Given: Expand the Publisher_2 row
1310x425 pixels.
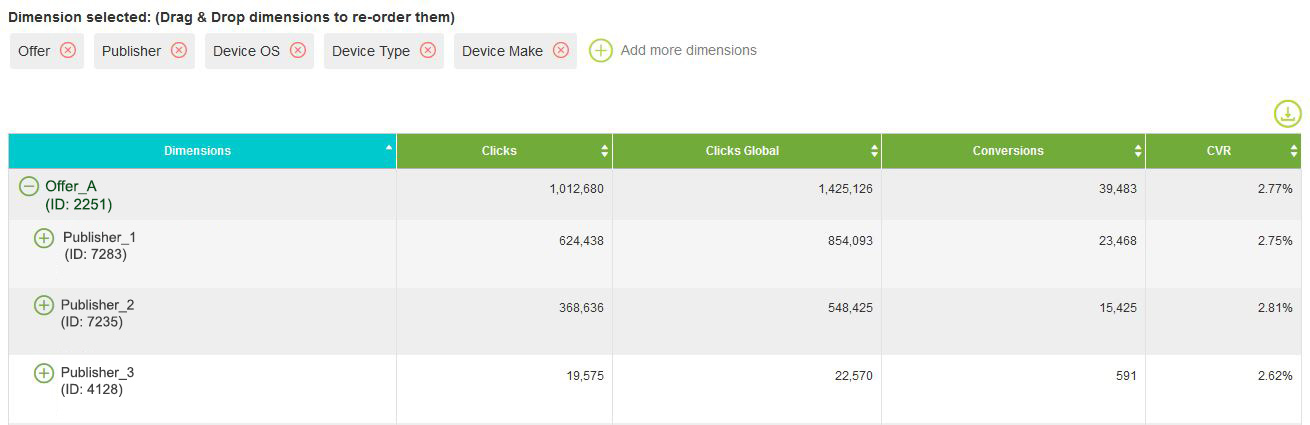Looking at the screenshot, I should 44,305.
